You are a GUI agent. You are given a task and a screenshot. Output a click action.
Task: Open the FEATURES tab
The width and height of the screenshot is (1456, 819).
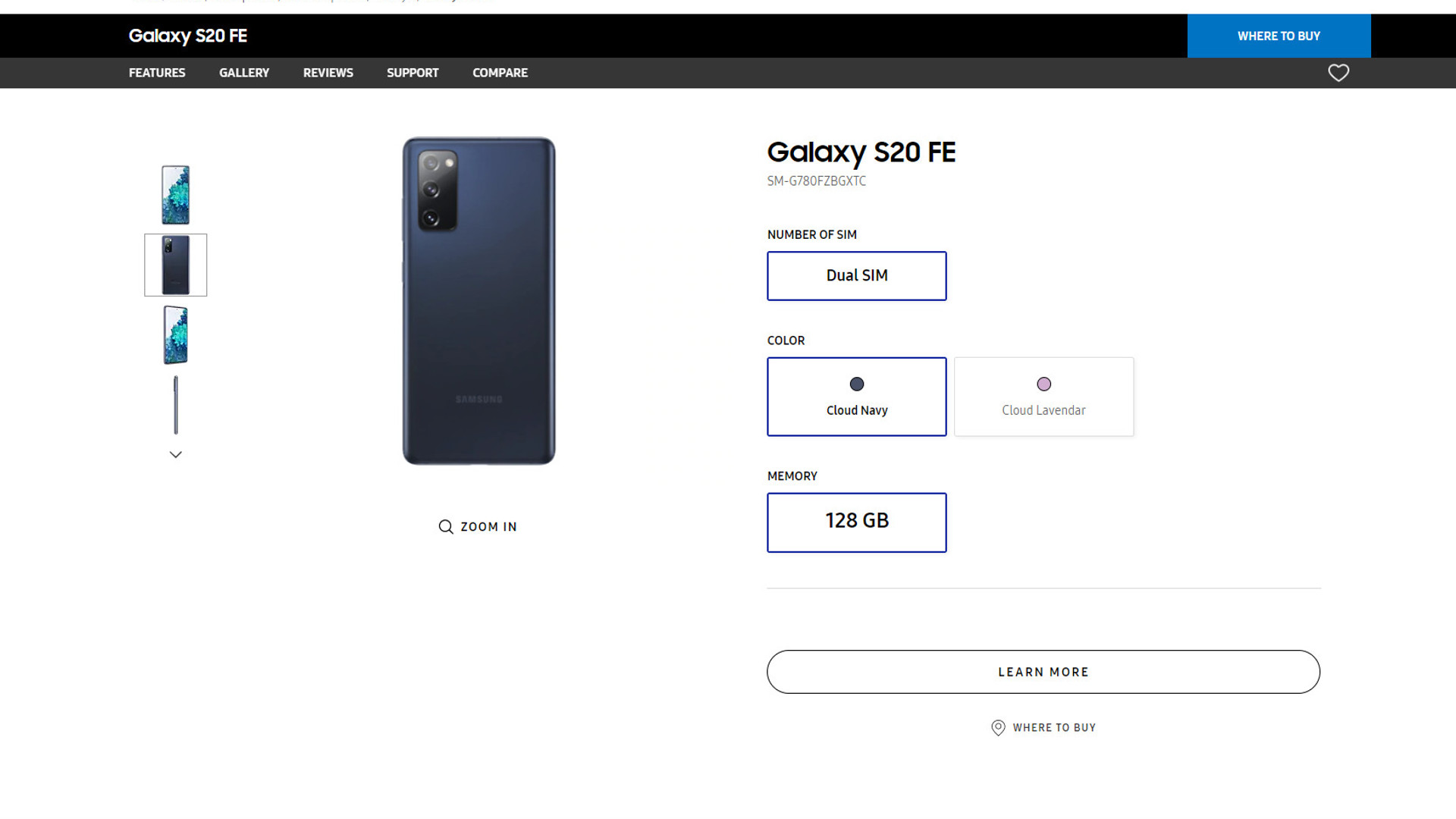[157, 72]
